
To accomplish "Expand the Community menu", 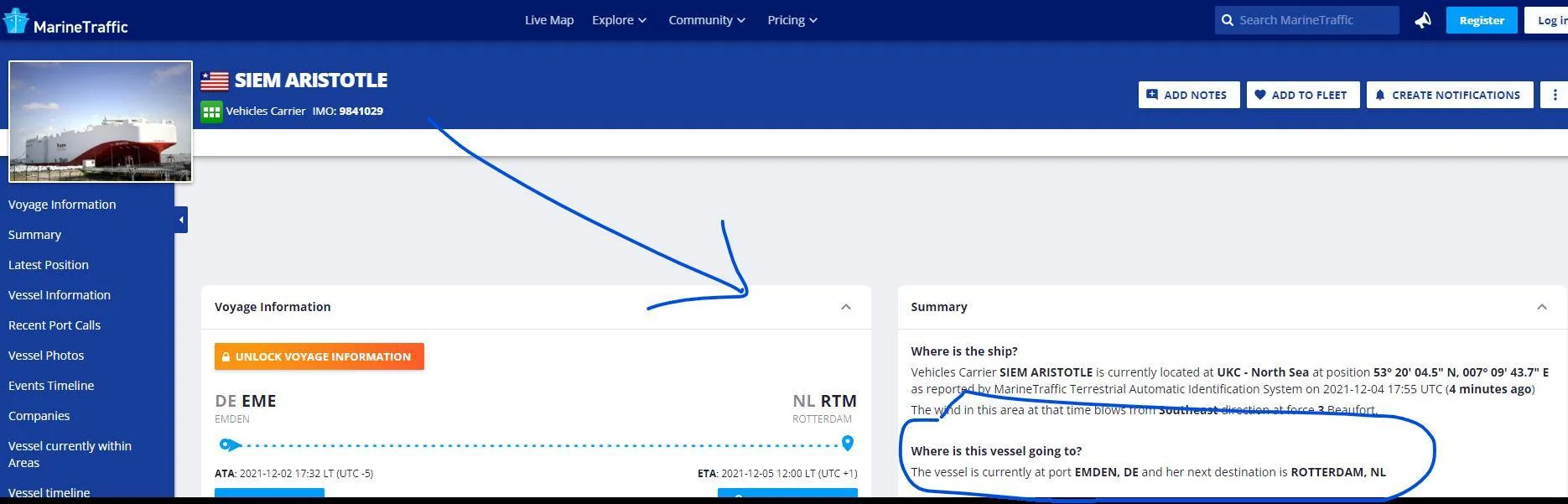I will (706, 20).
